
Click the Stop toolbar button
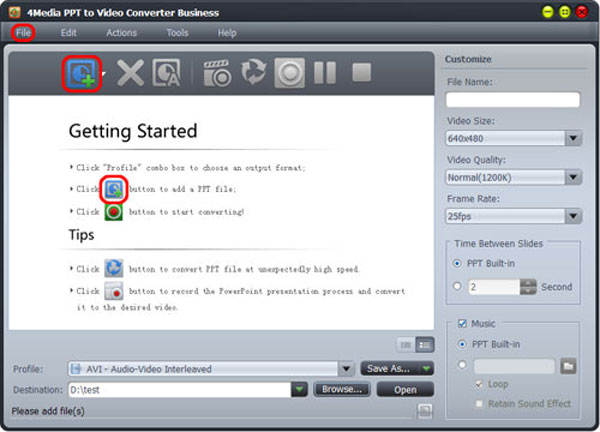point(361,72)
